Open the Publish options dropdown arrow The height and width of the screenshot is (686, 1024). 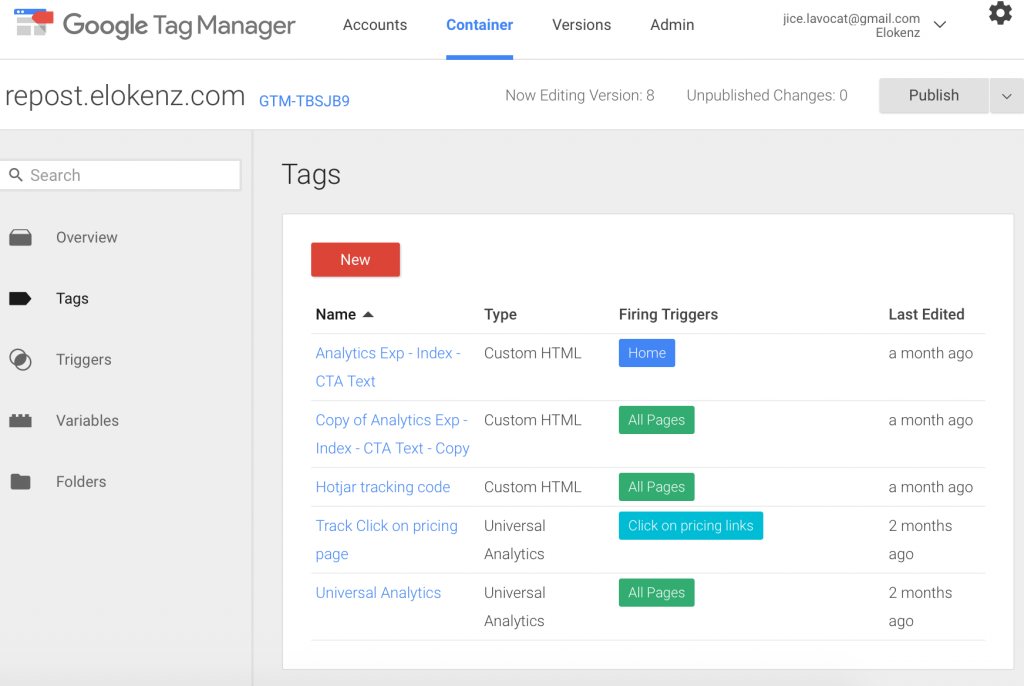pyautogui.click(x=1006, y=96)
